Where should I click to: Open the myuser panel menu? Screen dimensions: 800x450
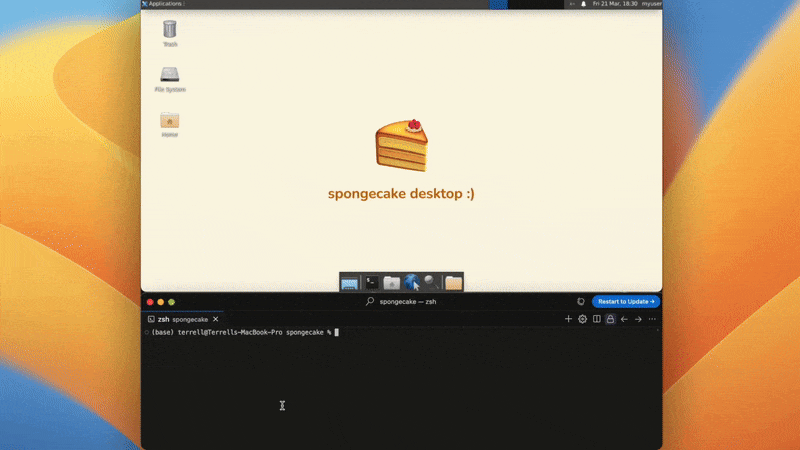coord(652,4)
